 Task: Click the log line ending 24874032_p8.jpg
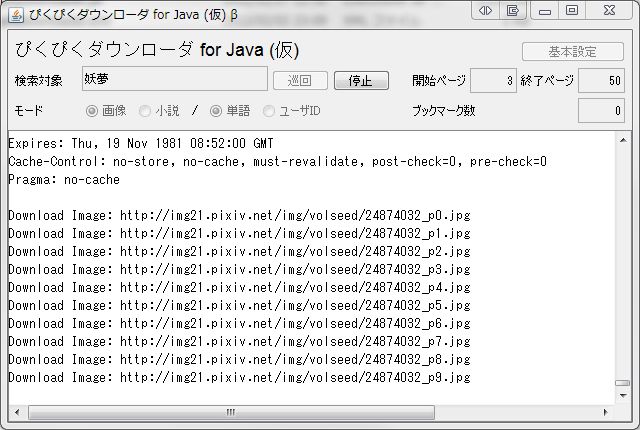coord(240,359)
